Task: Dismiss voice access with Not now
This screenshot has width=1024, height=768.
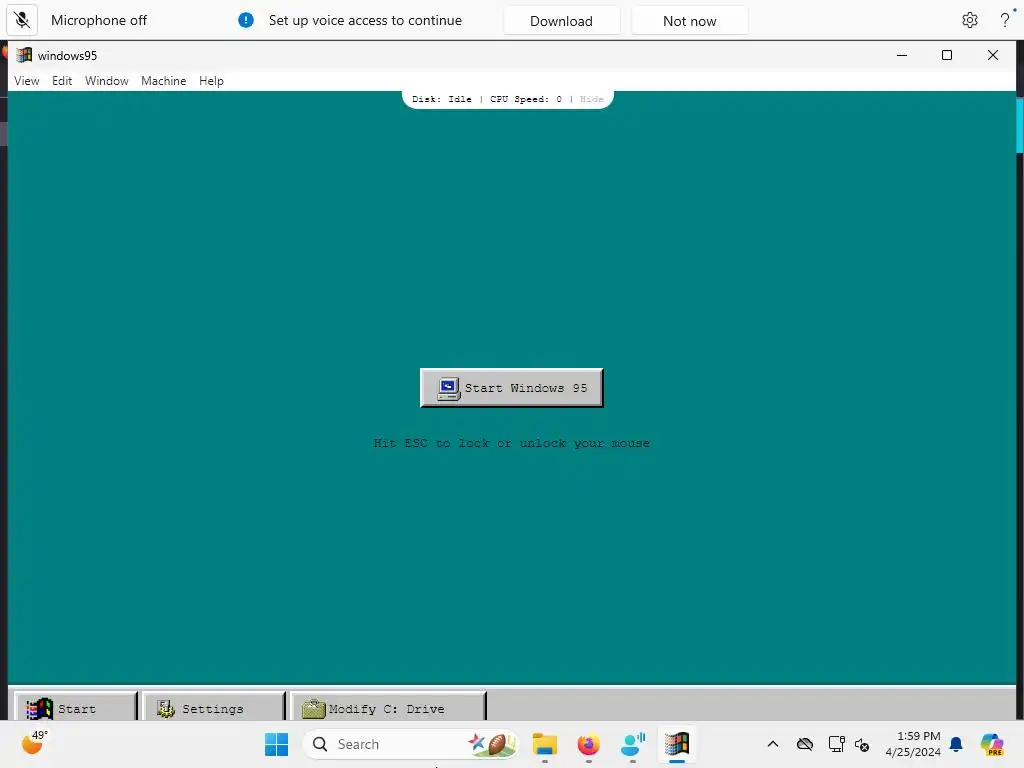Action: (x=690, y=21)
